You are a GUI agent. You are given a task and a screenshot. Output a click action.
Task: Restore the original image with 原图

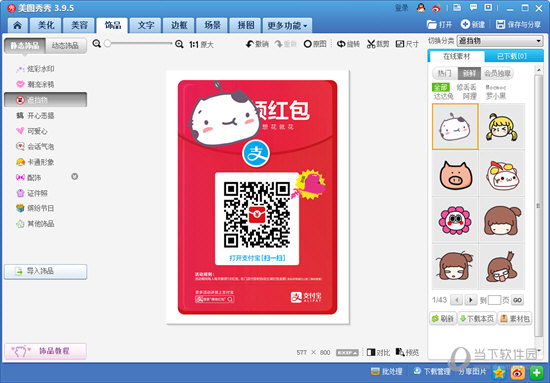click(315, 44)
